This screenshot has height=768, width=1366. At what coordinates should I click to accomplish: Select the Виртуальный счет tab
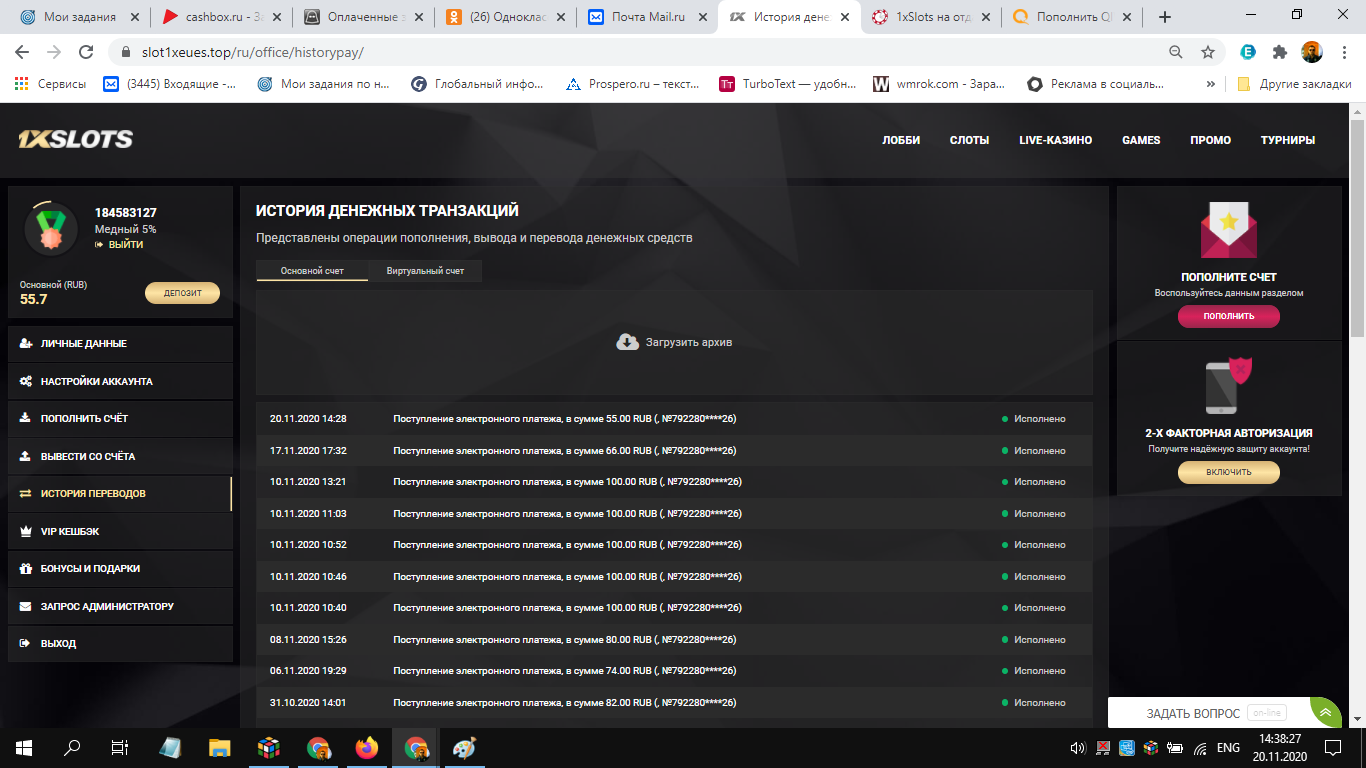[425, 271]
